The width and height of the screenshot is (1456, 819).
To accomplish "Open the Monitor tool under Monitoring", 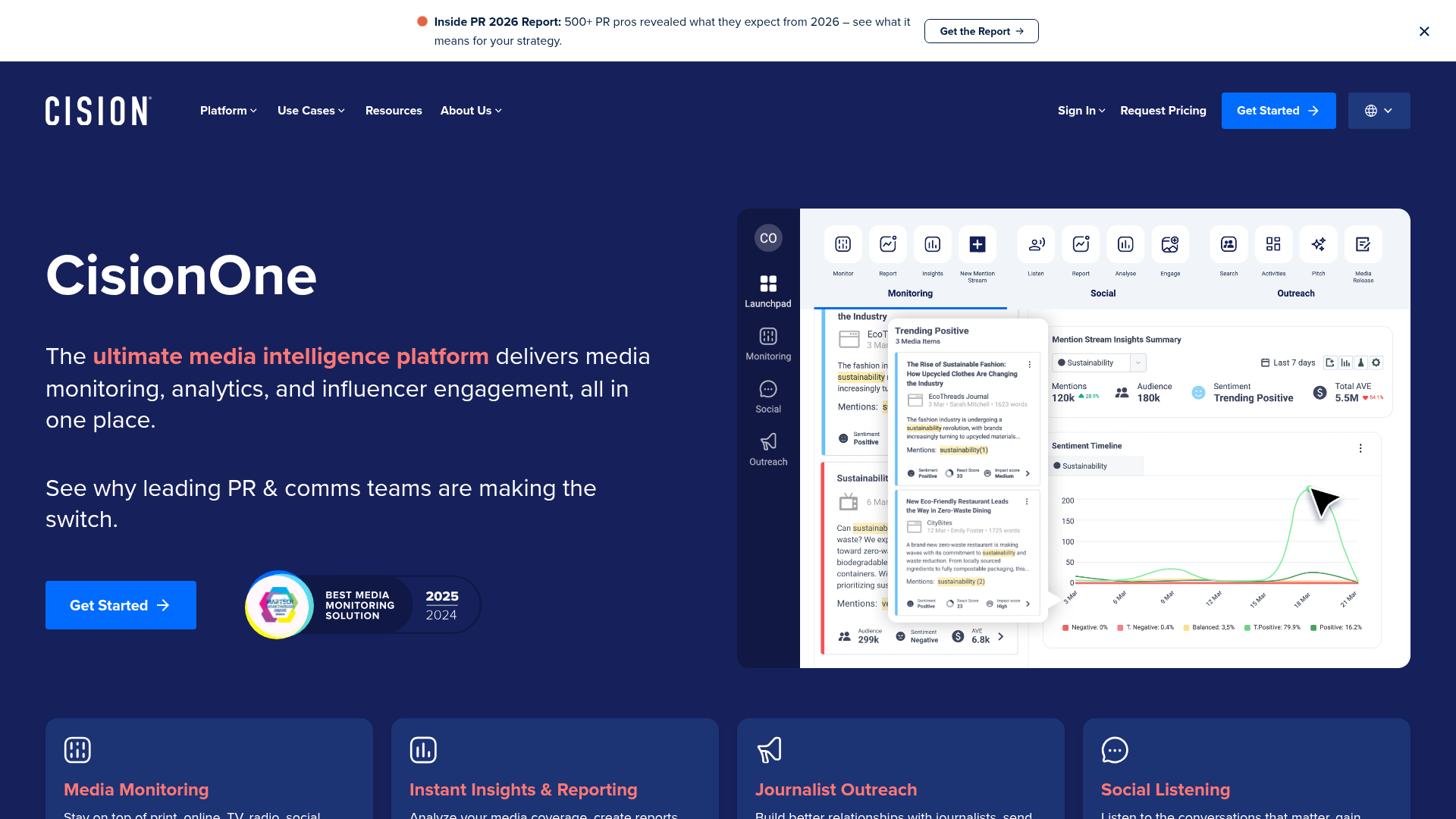I will (843, 245).
